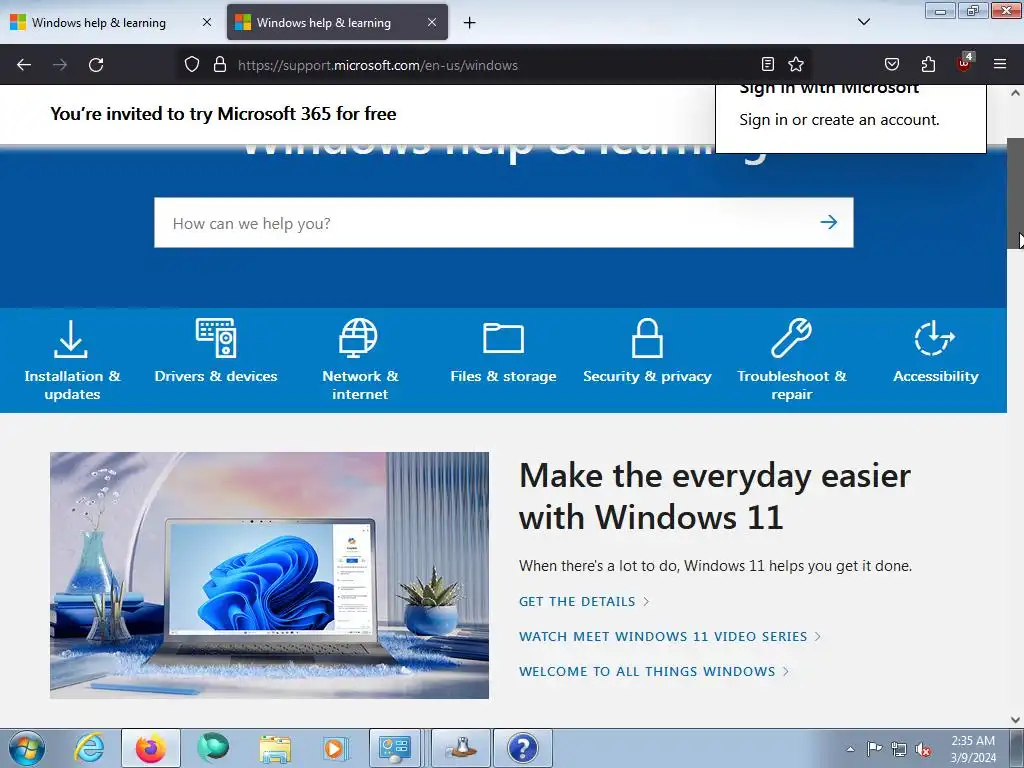Screen dimensions: 1024x768
Task: Click the Firefox taskbar icon
Action: pyautogui.click(x=150, y=748)
